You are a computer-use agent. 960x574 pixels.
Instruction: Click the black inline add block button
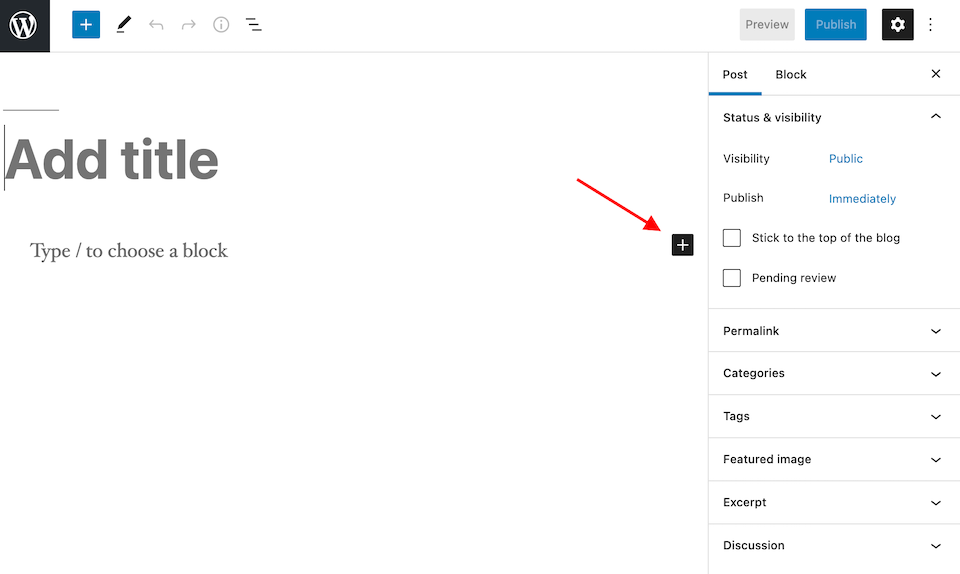682,245
